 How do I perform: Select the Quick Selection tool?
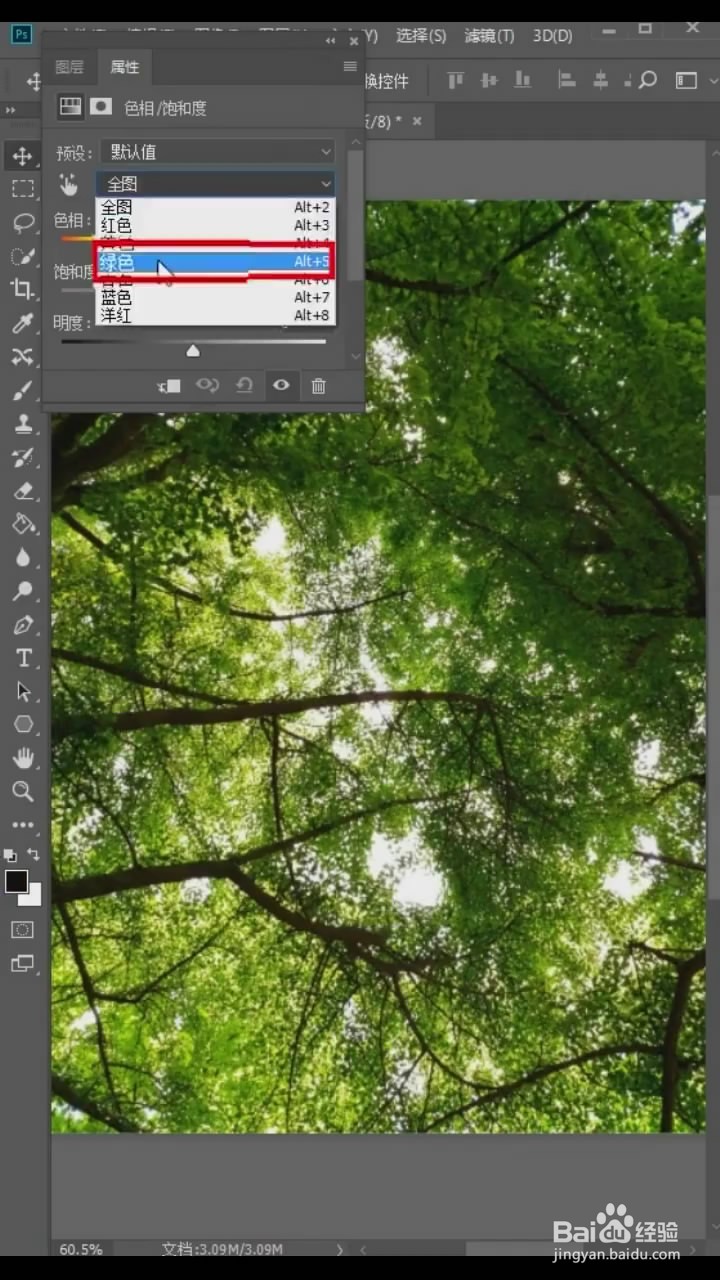click(21, 256)
